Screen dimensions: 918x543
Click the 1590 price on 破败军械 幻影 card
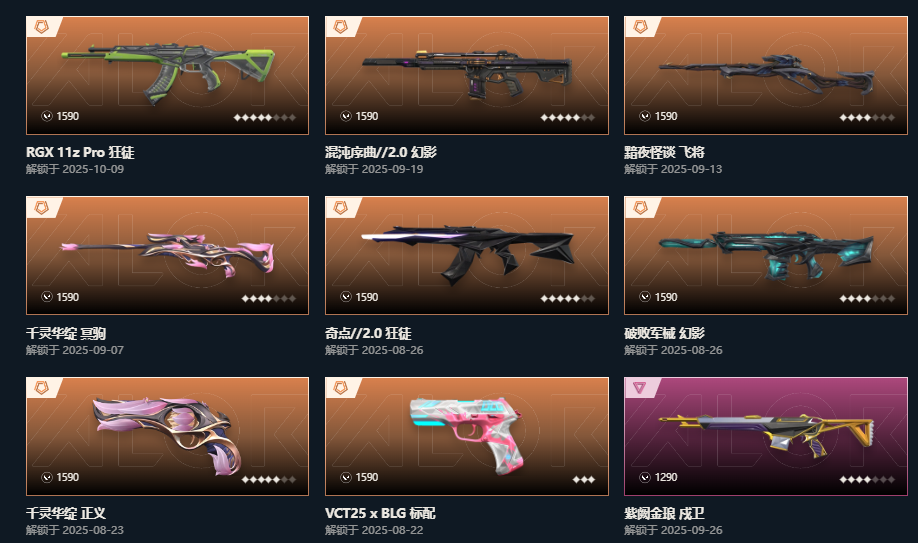[x=666, y=297]
